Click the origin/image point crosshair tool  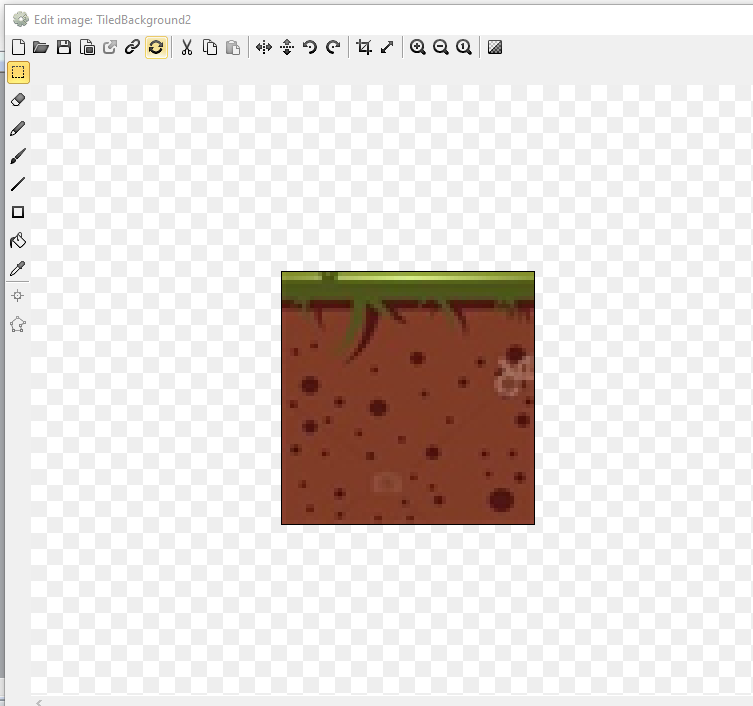tap(18, 296)
